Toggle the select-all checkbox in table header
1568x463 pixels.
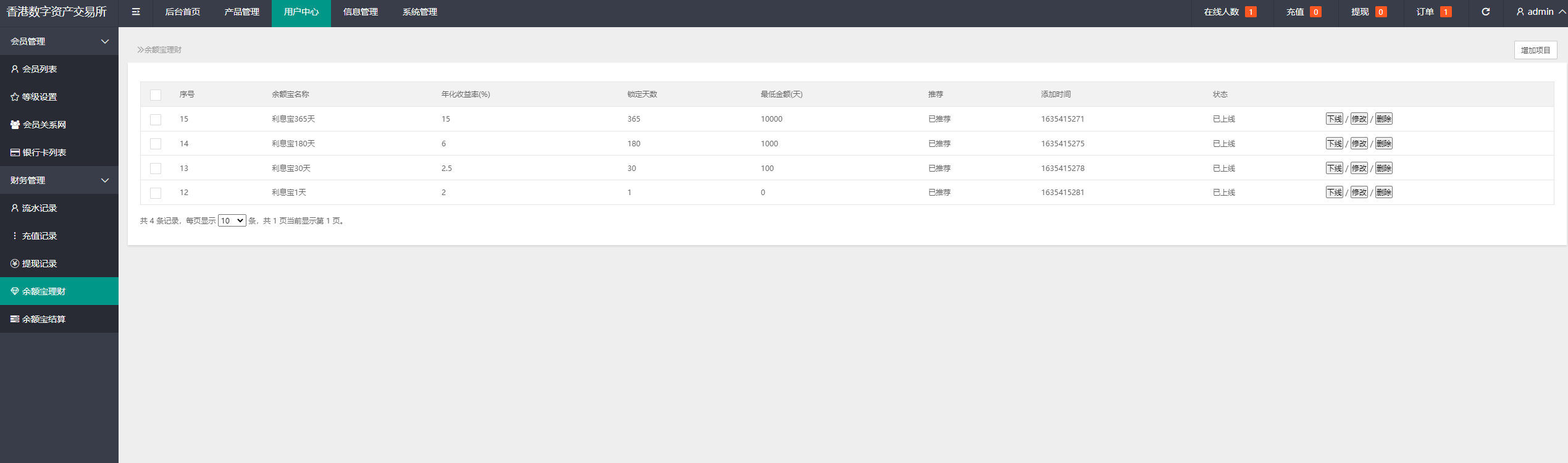[156, 95]
